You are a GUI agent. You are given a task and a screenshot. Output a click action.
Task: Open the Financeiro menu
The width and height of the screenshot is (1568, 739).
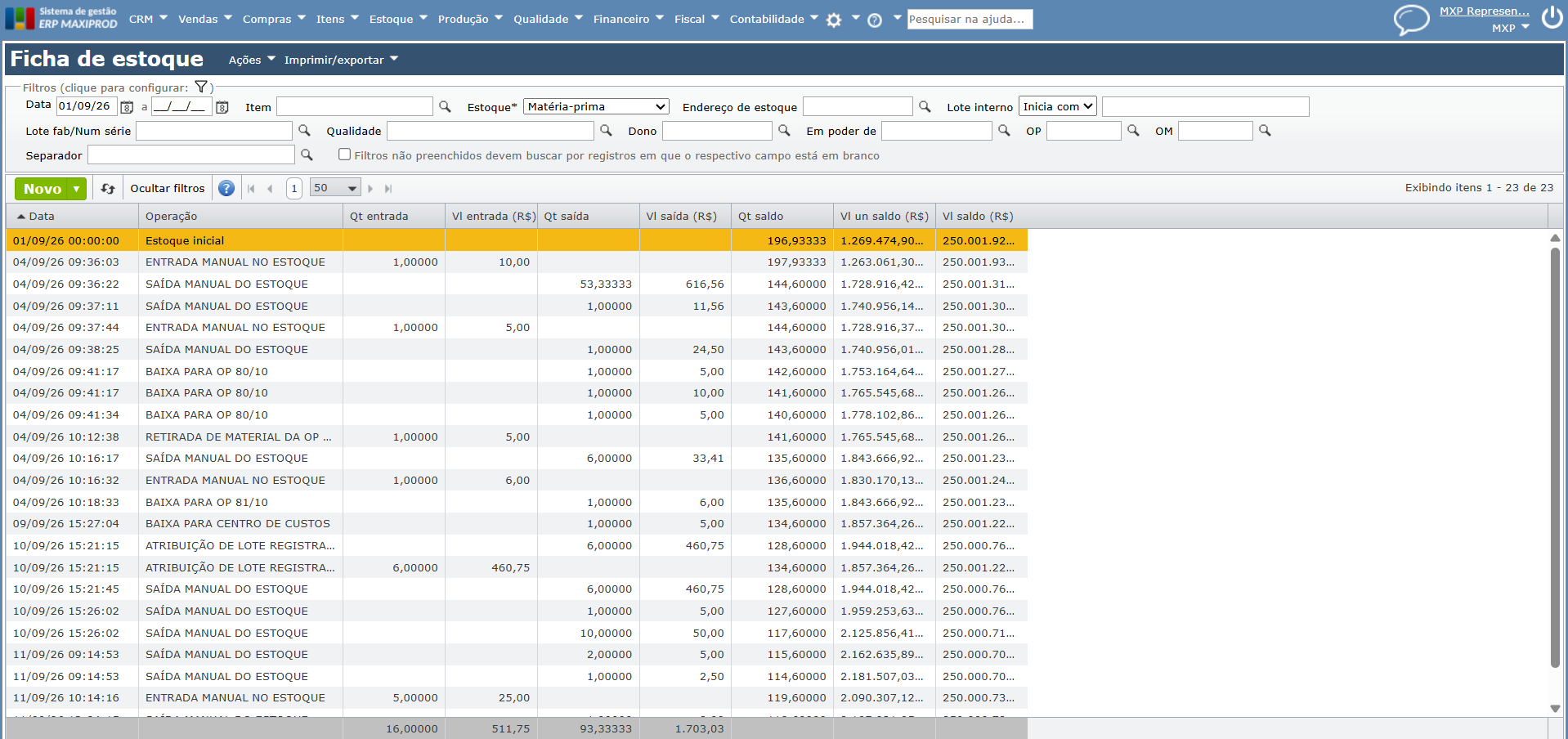point(629,19)
